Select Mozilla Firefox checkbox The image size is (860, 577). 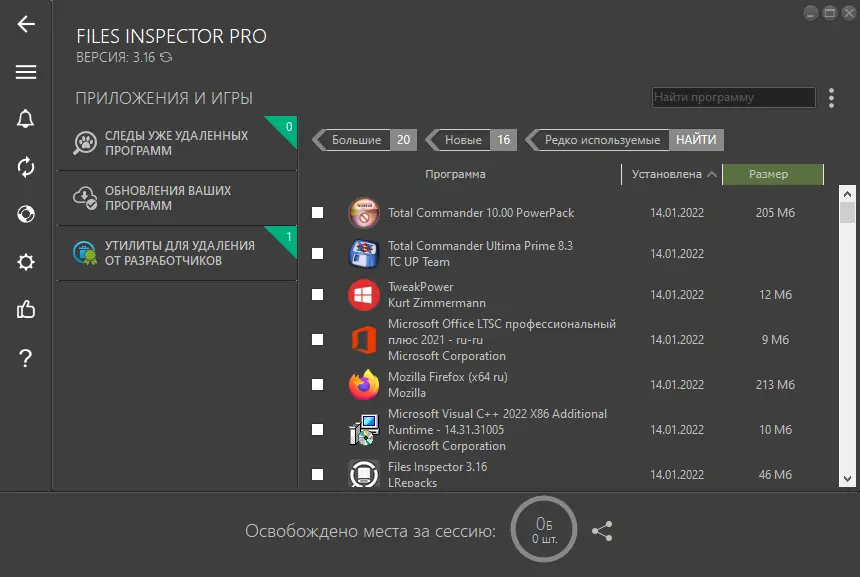pos(317,384)
